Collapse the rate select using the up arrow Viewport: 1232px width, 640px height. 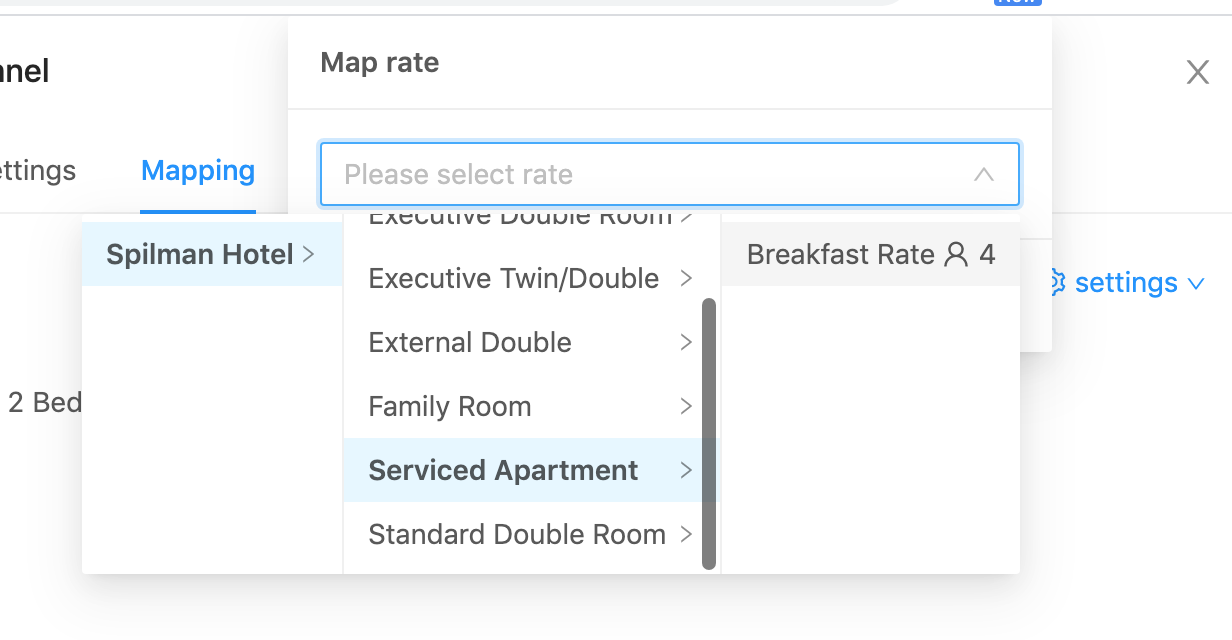tap(984, 174)
